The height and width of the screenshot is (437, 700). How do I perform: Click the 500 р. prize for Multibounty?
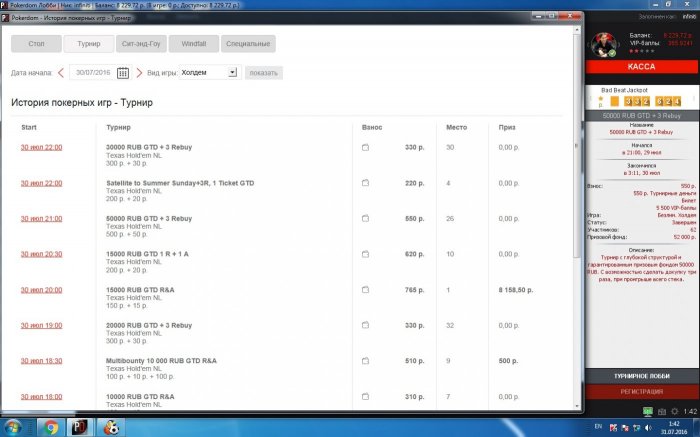tap(508, 361)
